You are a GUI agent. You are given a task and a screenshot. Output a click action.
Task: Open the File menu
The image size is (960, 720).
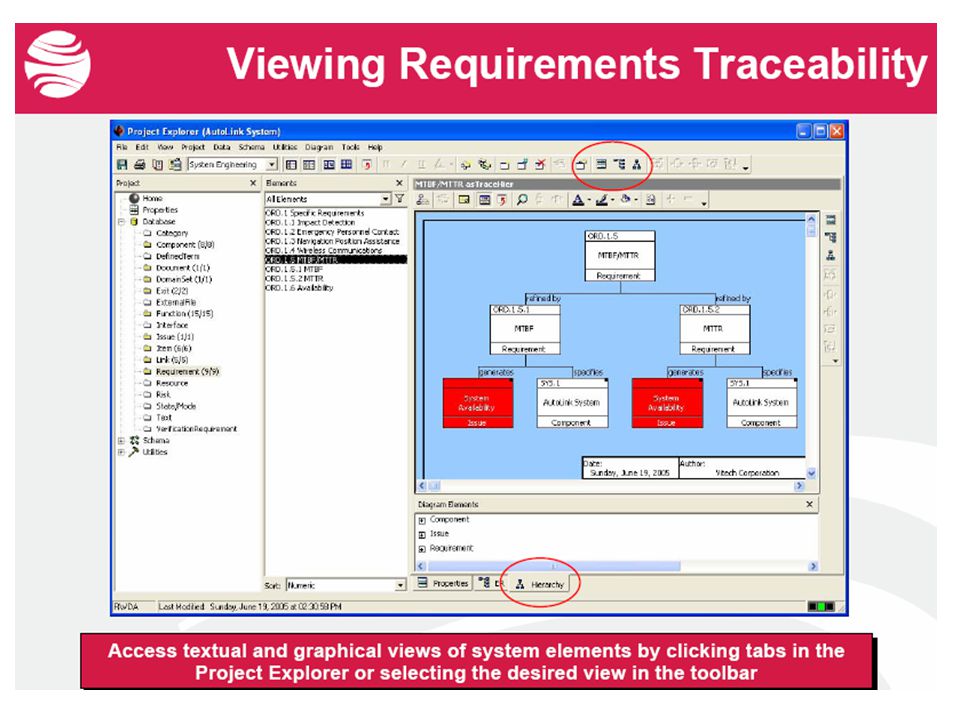coord(122,148)
